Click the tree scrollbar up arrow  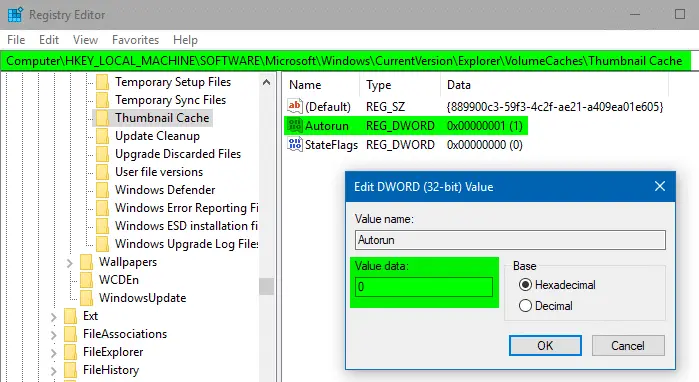(267, 82)
